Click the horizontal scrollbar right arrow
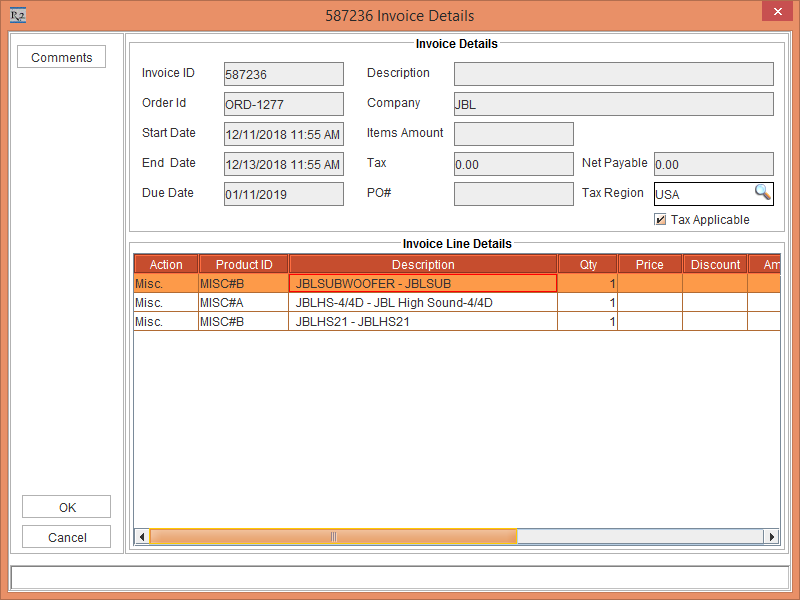The width and height of the screenshot is (800, 600). [x=771, y=537]
